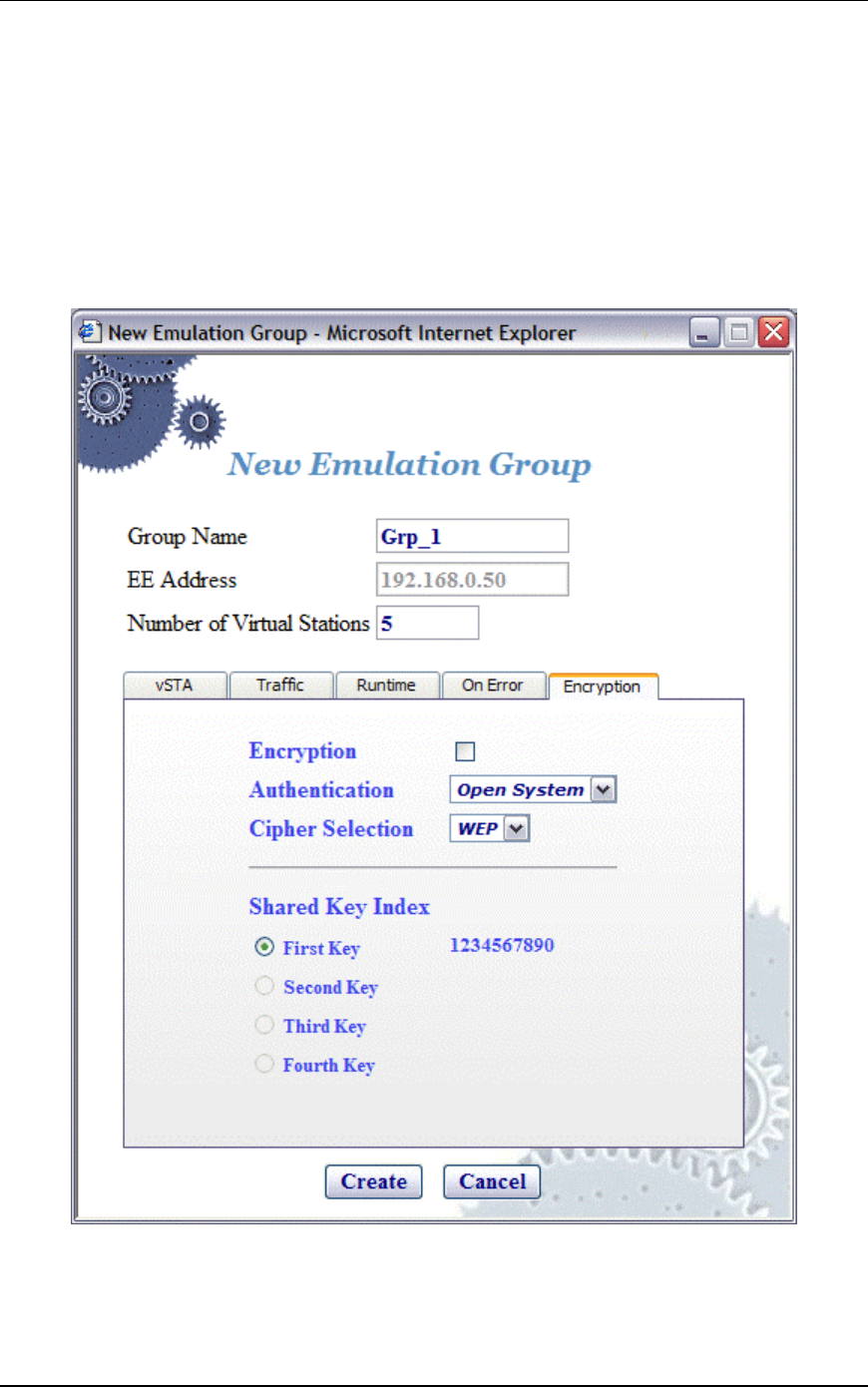Click the Shared Key Index heading

click(x=339, y=906)
